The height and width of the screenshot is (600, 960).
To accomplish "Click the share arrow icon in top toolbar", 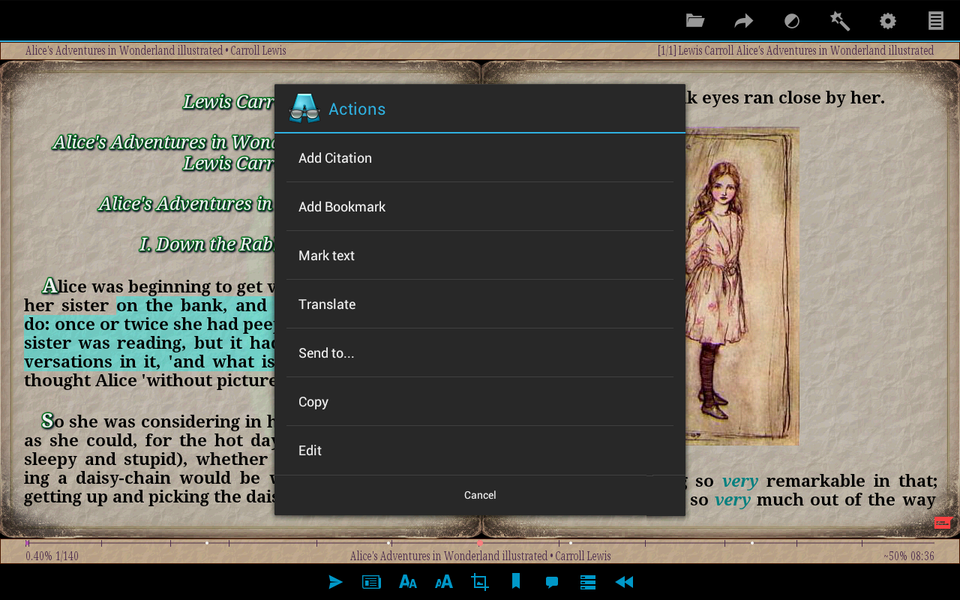I will pyautogui.click(x=742, y=20).
